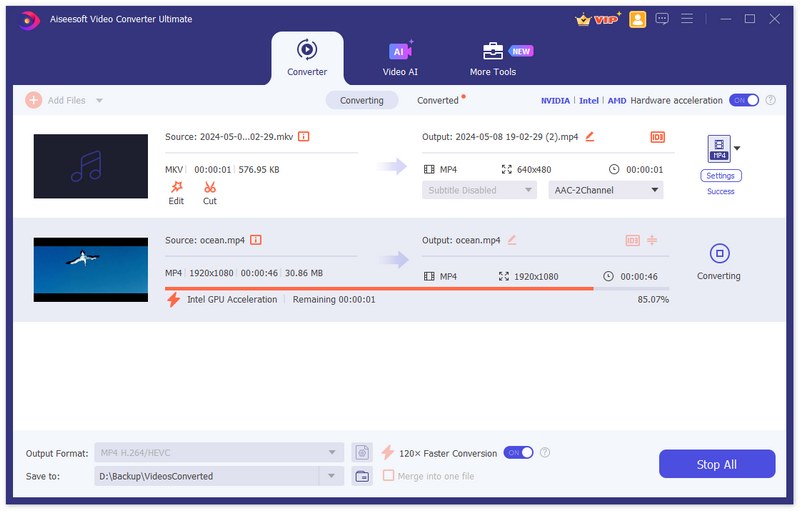Toggle Hardware acceleration switch
Viewport: 800px width, 511px height.
point(743,100)
